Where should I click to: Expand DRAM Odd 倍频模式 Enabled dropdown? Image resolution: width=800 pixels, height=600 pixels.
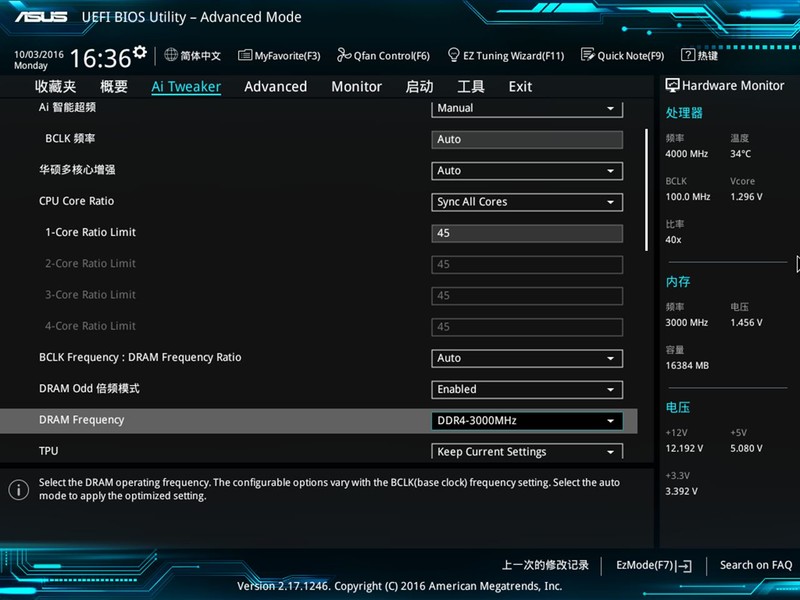click(527, 389)
